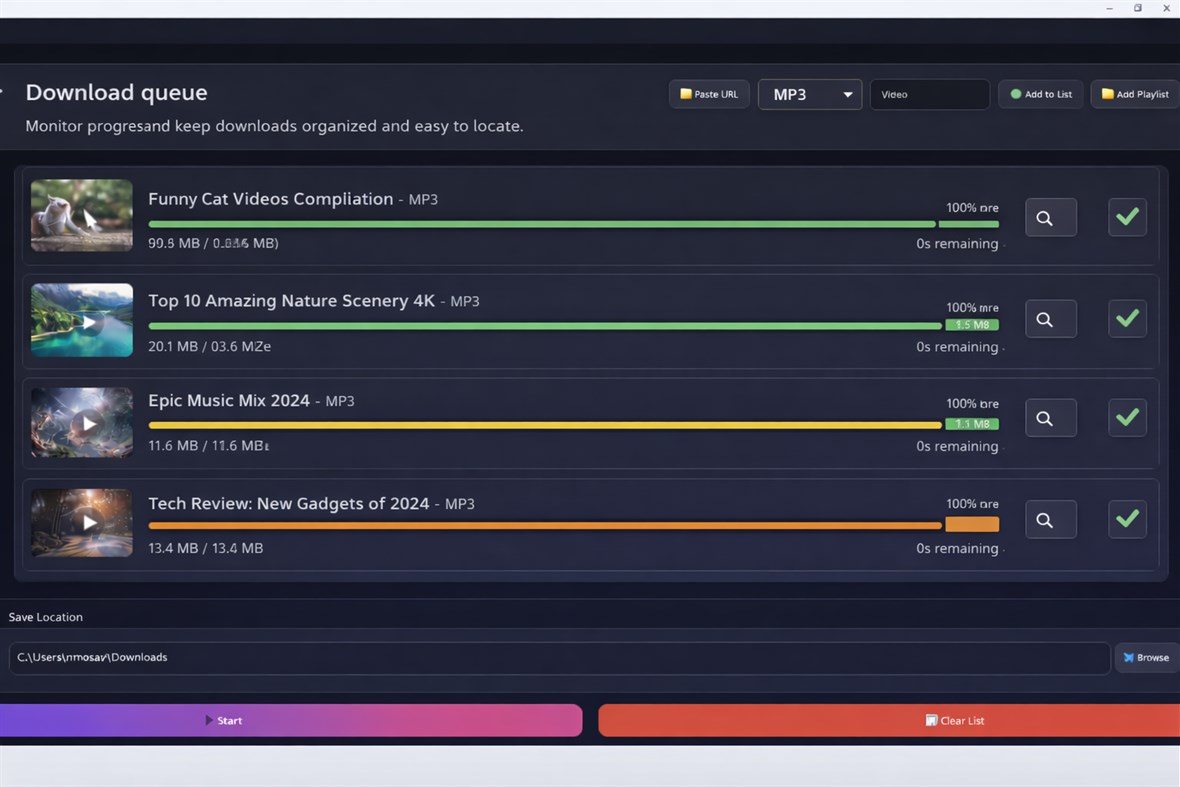The image size is (1180, 787).
Task: Click the save location path field
Action: coord(559,658)
